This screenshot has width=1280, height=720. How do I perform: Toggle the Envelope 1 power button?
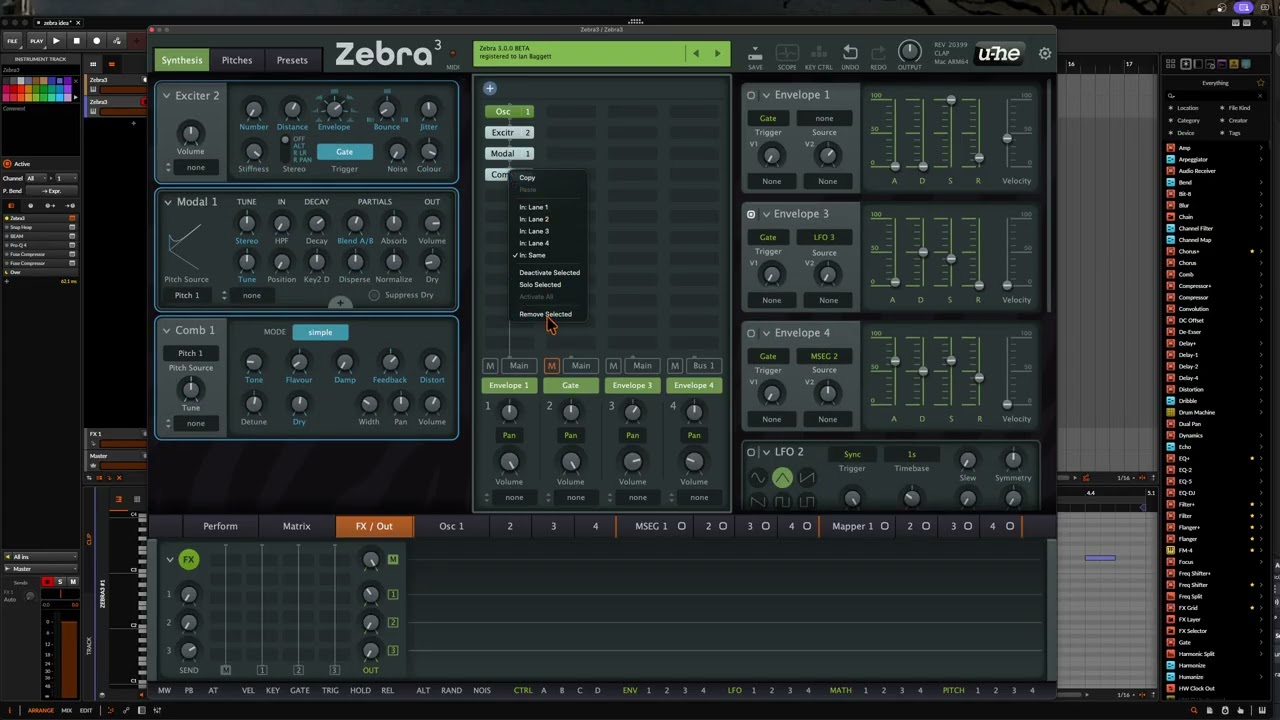pos(751,95)
